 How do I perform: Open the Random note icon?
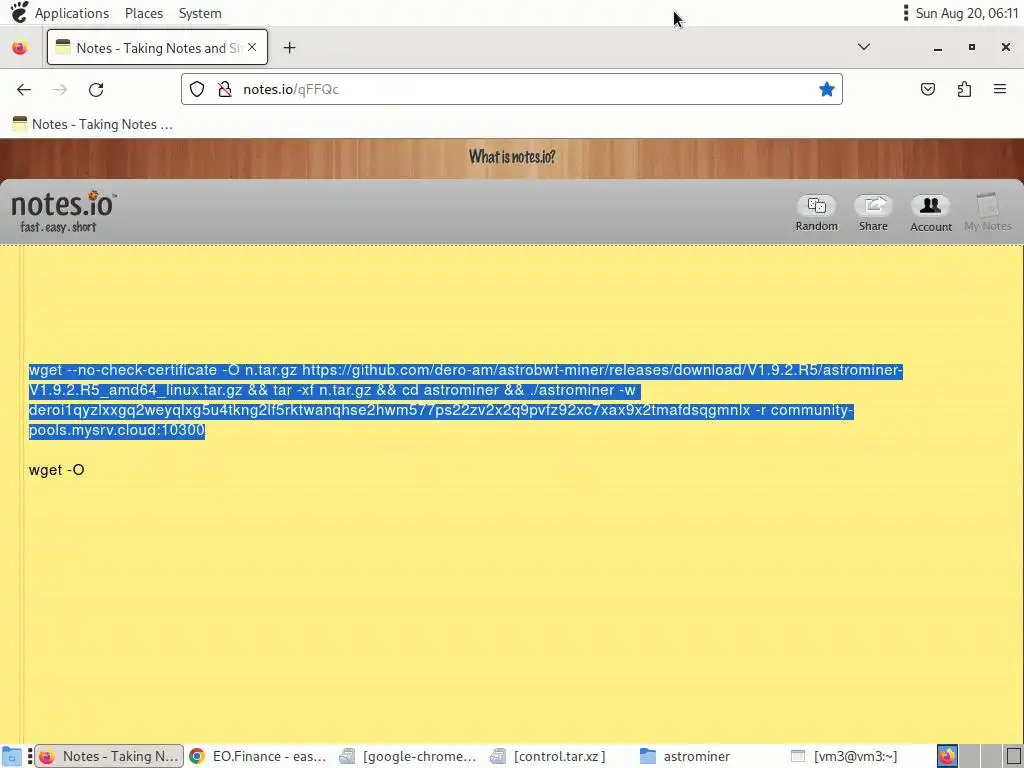(x=816, y=213)
